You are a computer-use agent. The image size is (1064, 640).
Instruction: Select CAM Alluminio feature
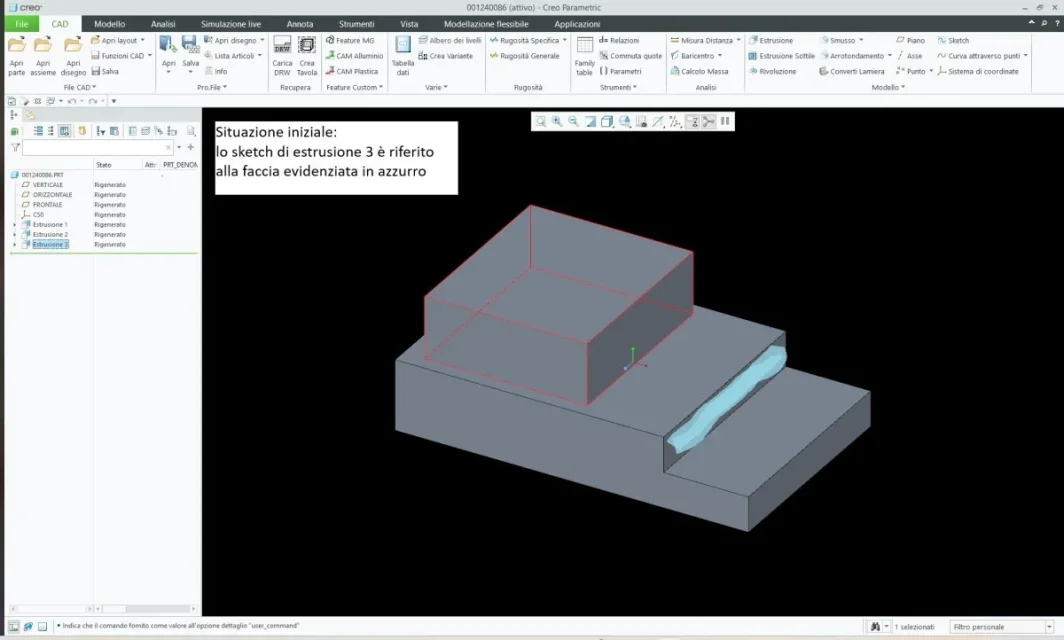tap(354, 56)
